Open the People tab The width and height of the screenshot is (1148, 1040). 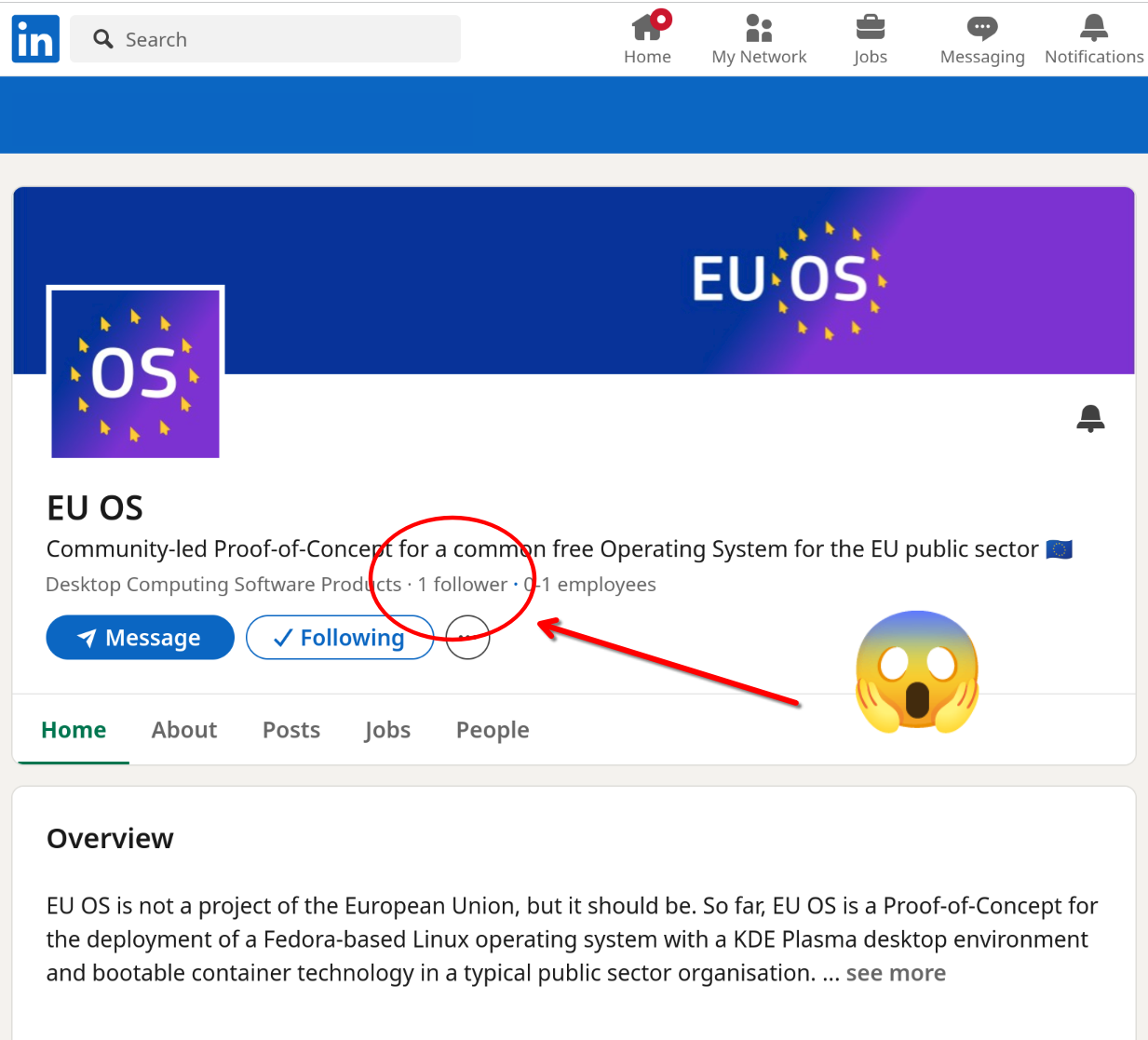pos(493,730)
